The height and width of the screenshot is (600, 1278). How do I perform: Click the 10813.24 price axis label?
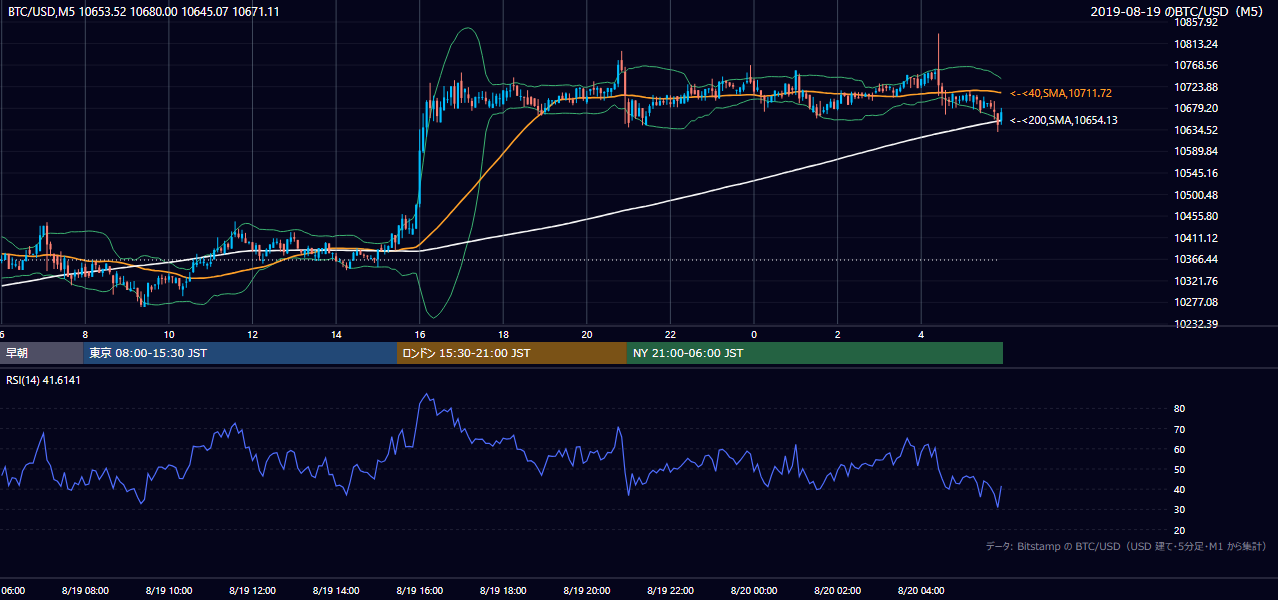pos(1195,44)
